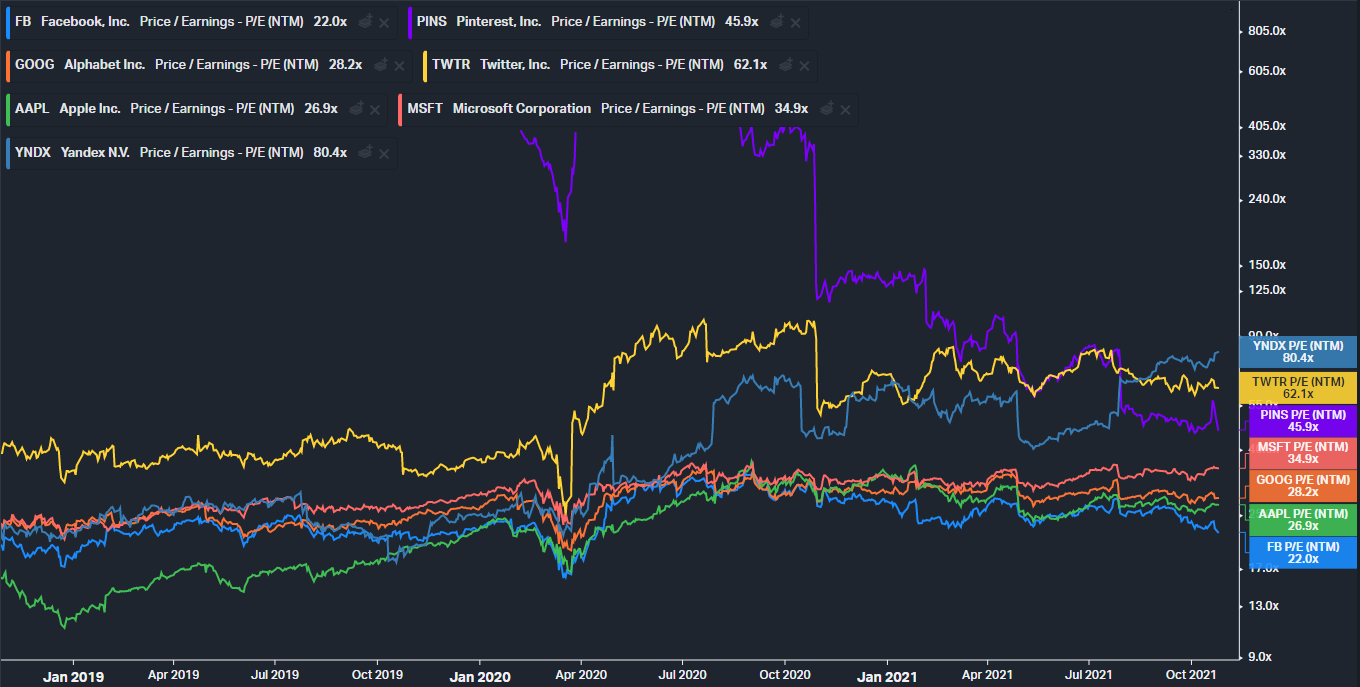Click the stack icon in the MSFT legend row
1360x687 pixels.
coord(827,109)
